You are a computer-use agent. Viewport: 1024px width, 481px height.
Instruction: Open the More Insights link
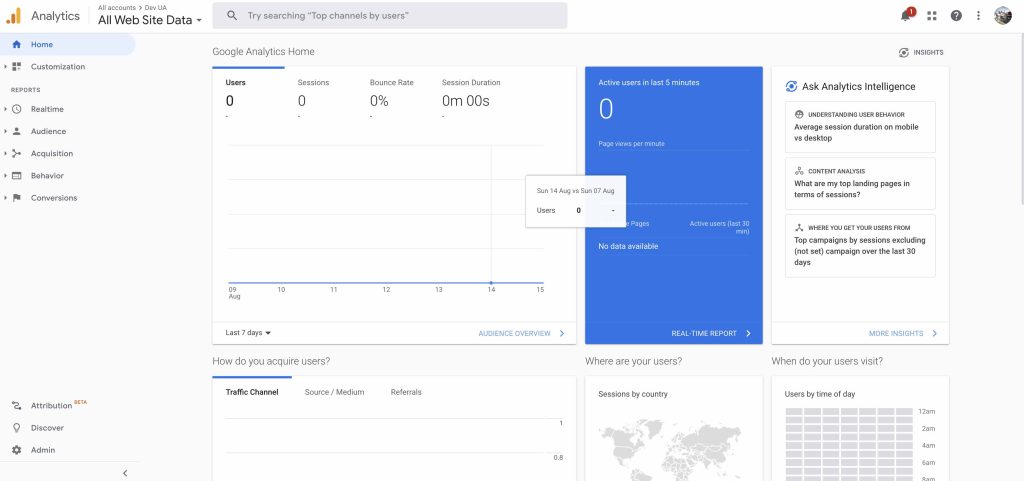coord(903,334)
